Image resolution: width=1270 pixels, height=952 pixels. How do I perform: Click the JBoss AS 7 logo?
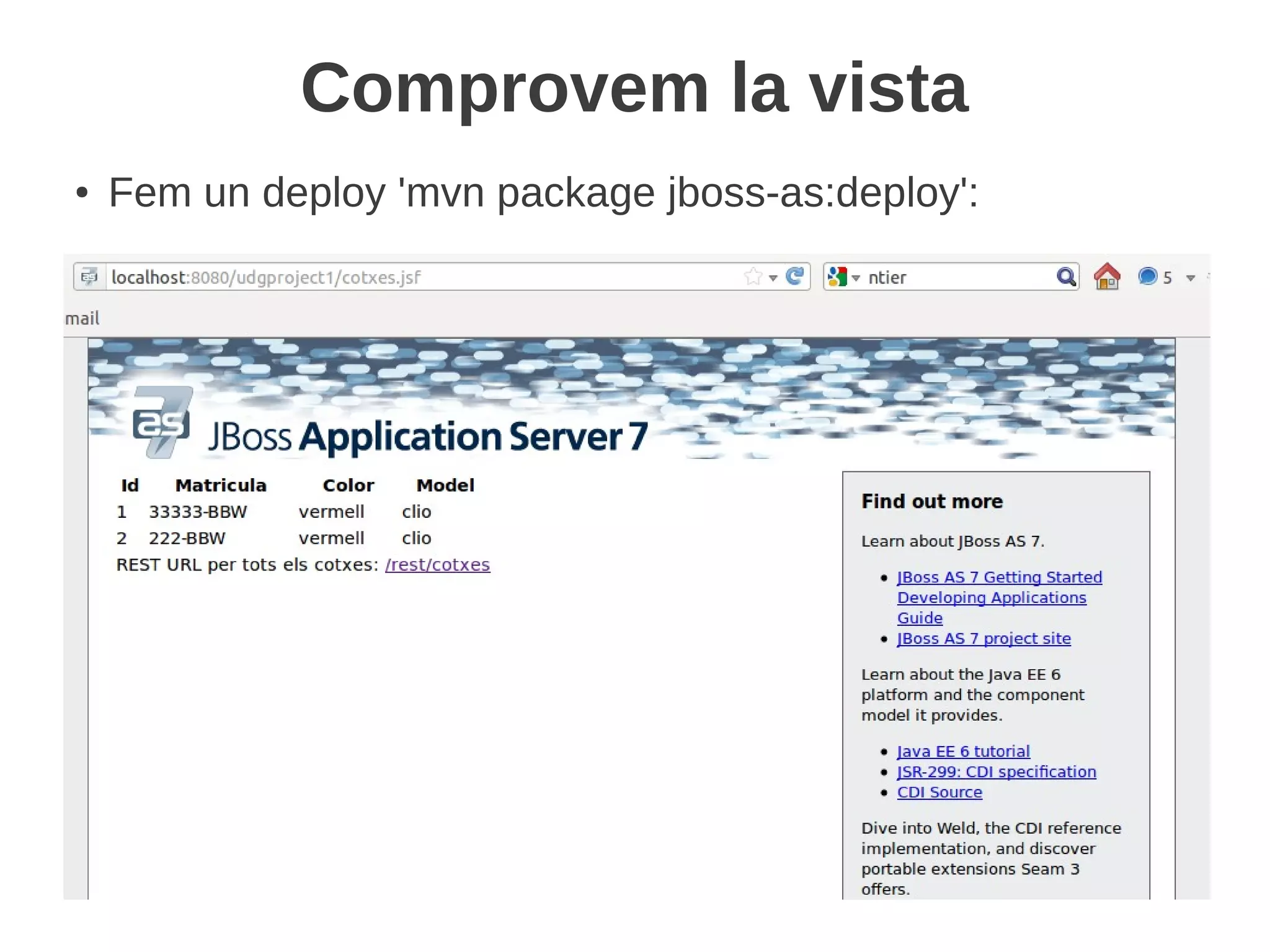tap(162, 422)
